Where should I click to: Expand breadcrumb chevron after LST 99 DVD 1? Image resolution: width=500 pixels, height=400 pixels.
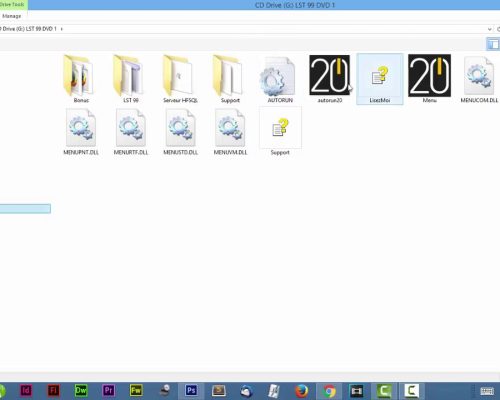61,29
